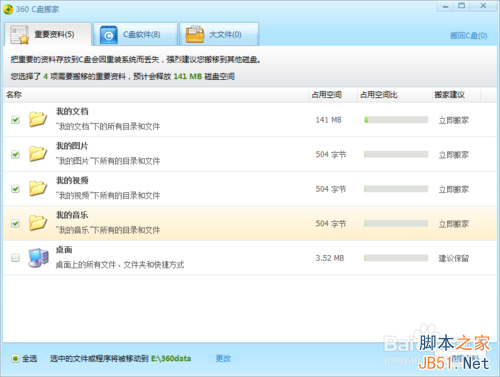Click 建议保留 for 桌面 row
The width and height of the screenshot is (500, 377).
454,258
